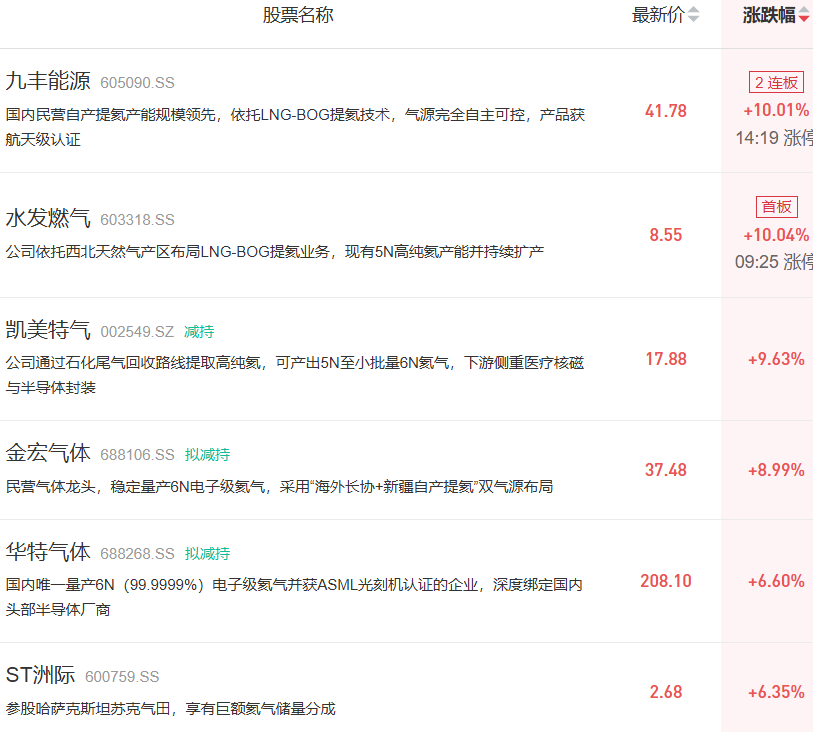This screenshot has height=732, width=813.
Task: Click the +8.99% change value
Action: 776,470
